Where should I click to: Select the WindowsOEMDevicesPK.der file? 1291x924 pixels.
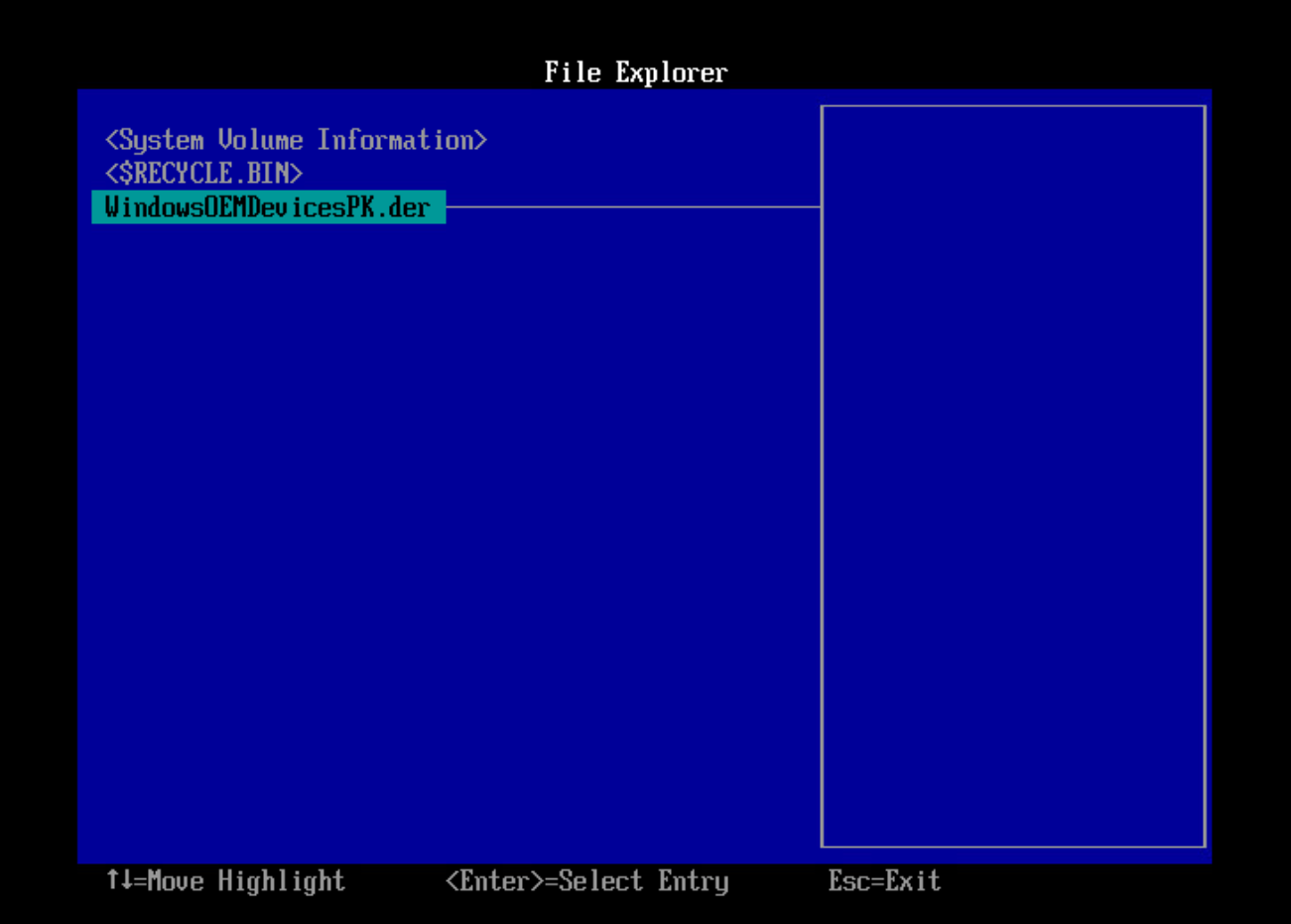[x=268, y=207]
